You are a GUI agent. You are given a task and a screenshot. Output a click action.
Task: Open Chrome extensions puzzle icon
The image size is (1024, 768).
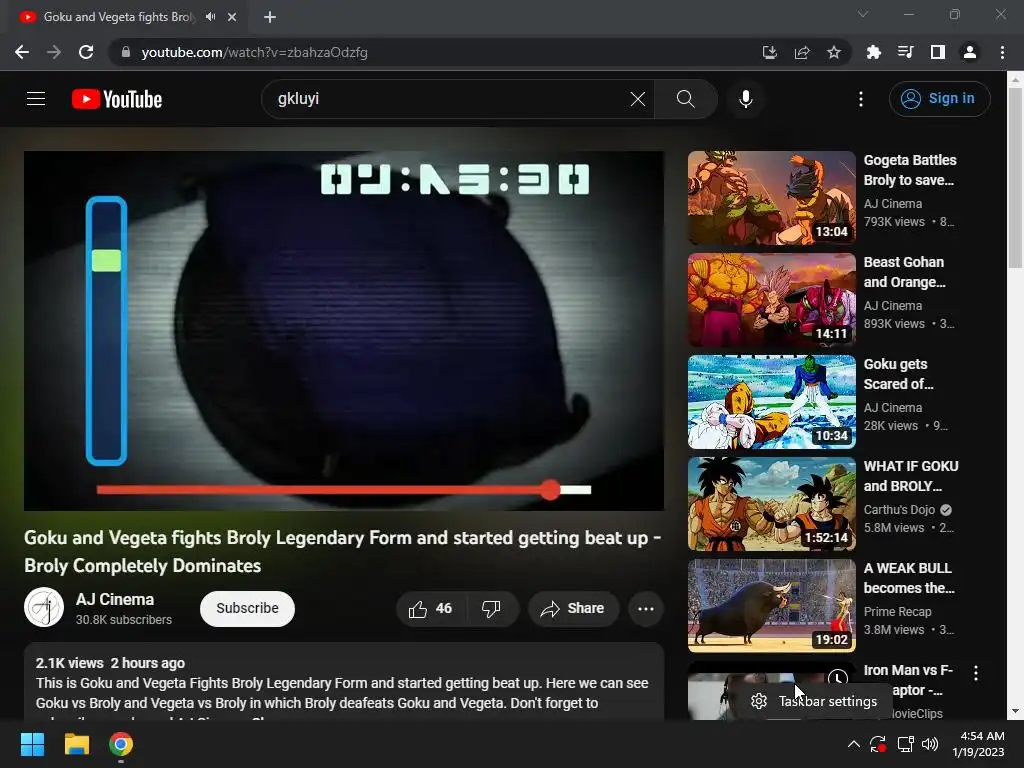(x=873, y=52)
